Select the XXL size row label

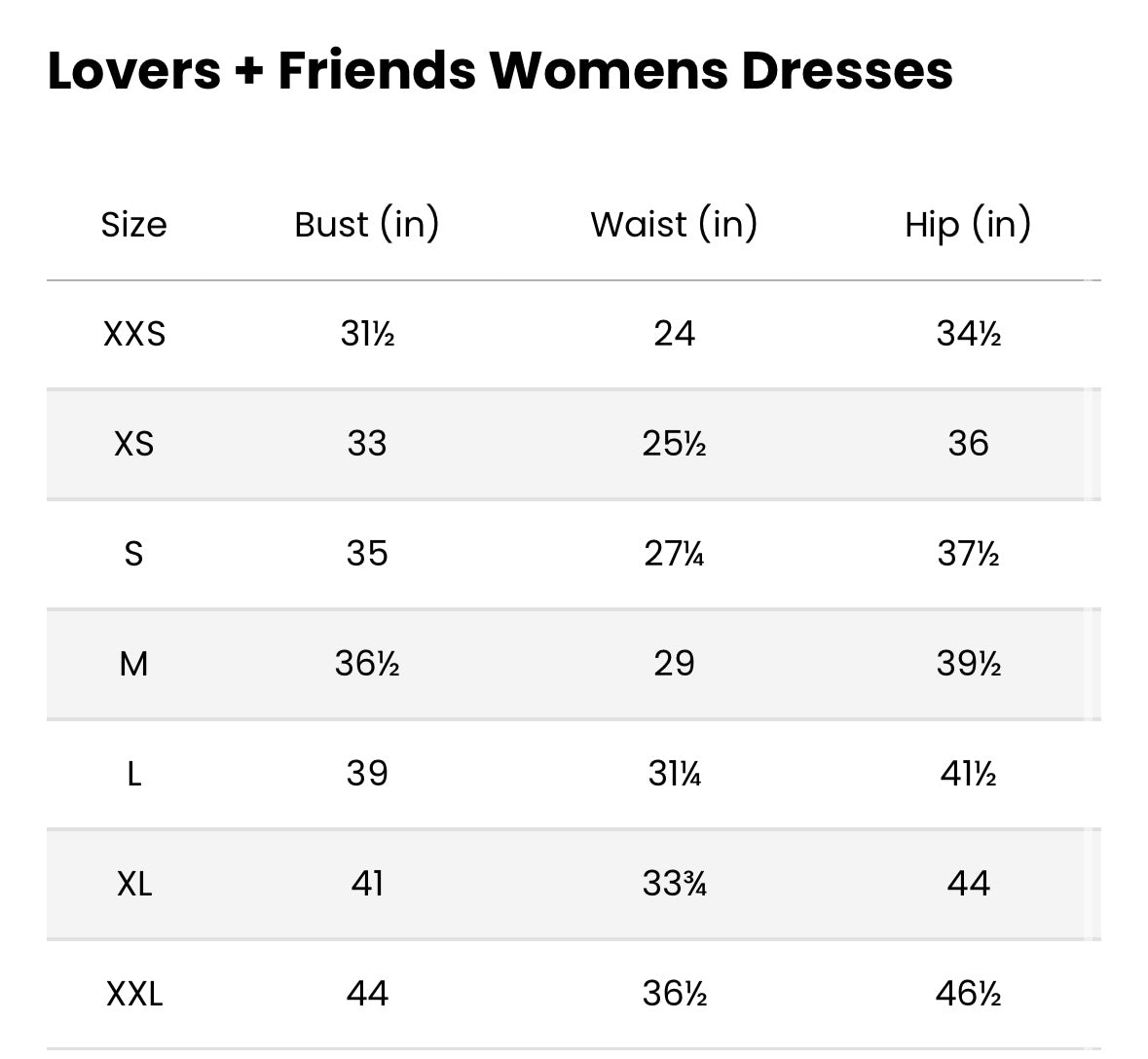[134, 994]
